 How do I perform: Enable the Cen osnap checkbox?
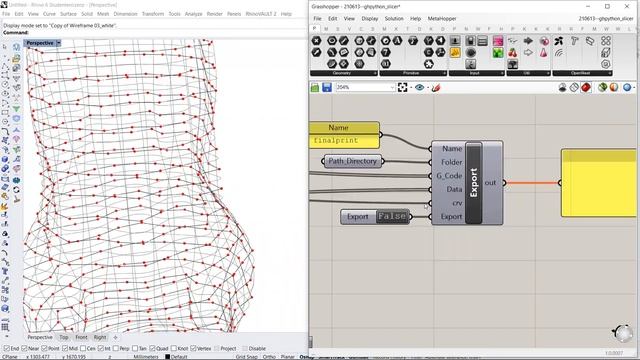tap(83, 349)
